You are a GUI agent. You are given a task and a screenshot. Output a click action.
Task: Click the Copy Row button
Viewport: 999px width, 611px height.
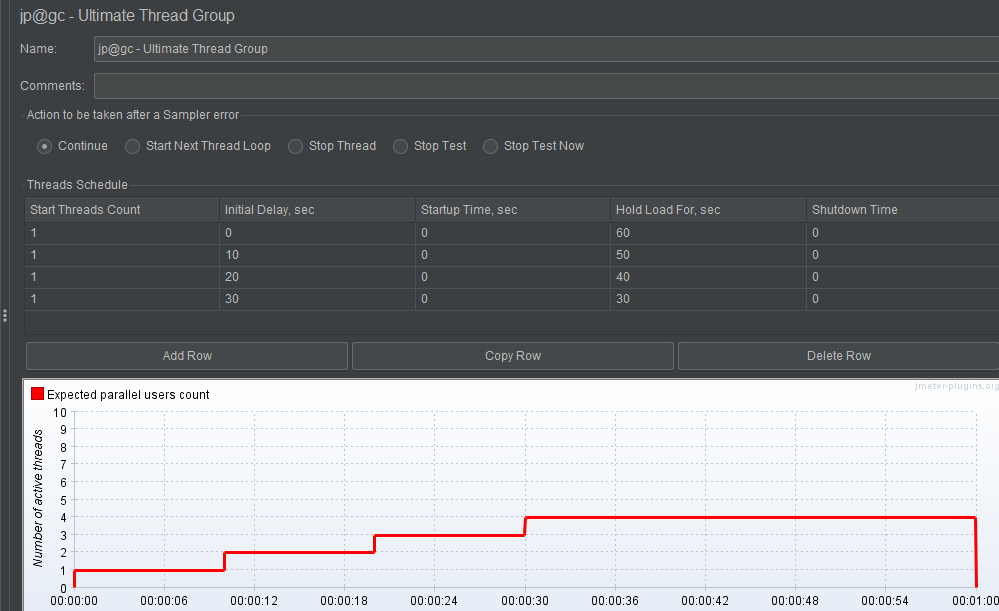click(x=513, y=356)
